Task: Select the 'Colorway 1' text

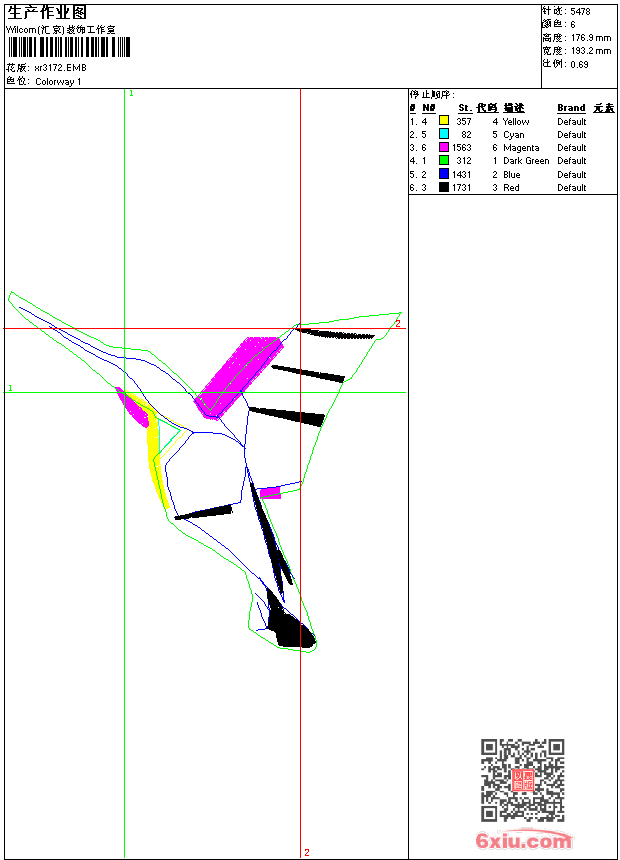Action: pos(58,82)
